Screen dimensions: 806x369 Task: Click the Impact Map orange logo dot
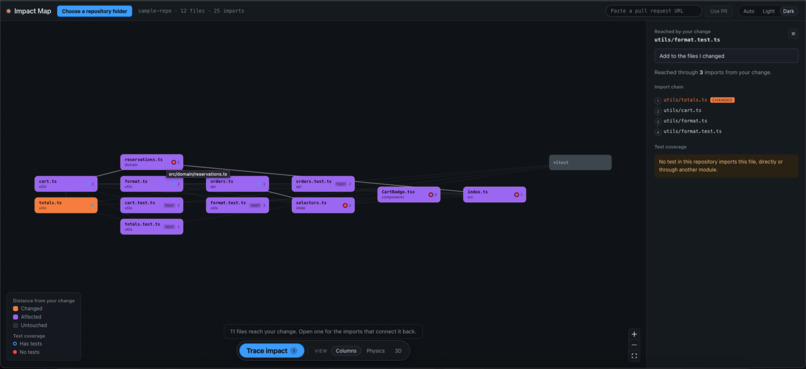click(x=8, y=11)
